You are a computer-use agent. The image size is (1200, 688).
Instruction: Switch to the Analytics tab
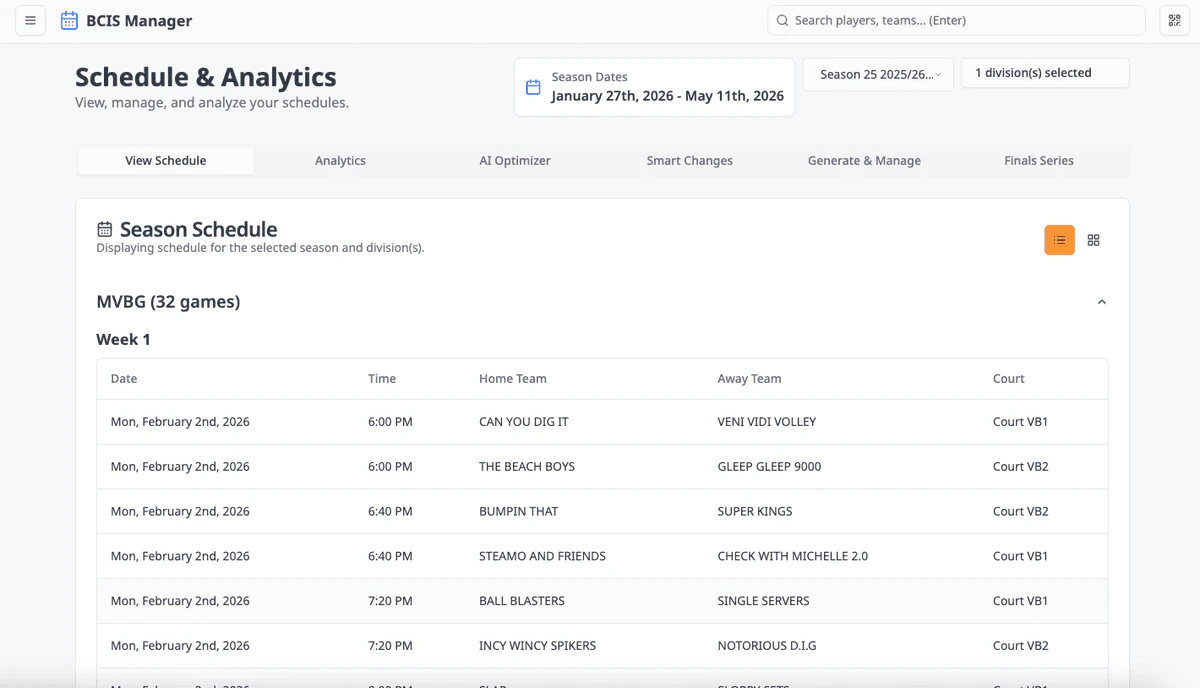coord(340,161)
